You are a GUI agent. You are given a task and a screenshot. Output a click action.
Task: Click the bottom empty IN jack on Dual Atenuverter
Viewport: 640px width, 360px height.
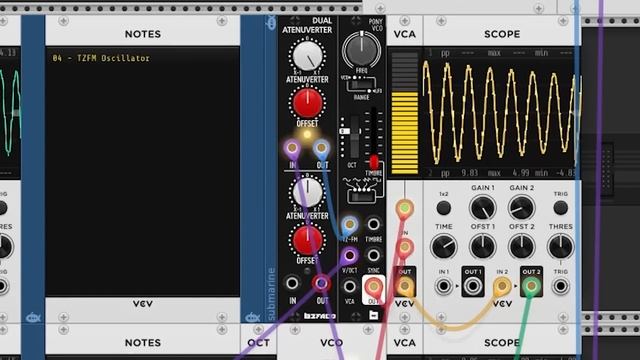pos(292,283)
